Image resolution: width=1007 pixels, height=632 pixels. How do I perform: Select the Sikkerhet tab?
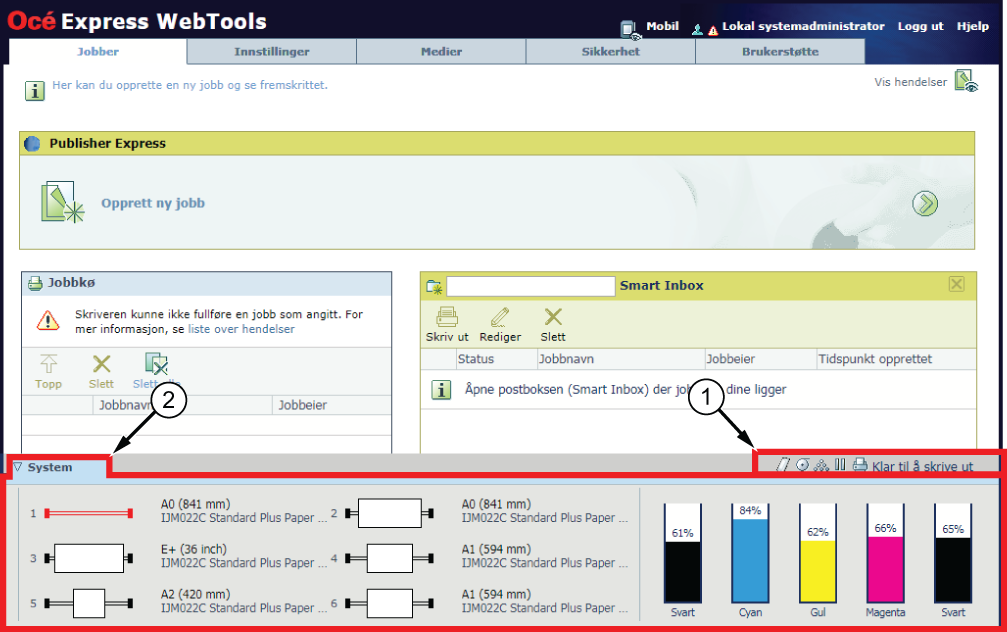[x=611, y=52]
